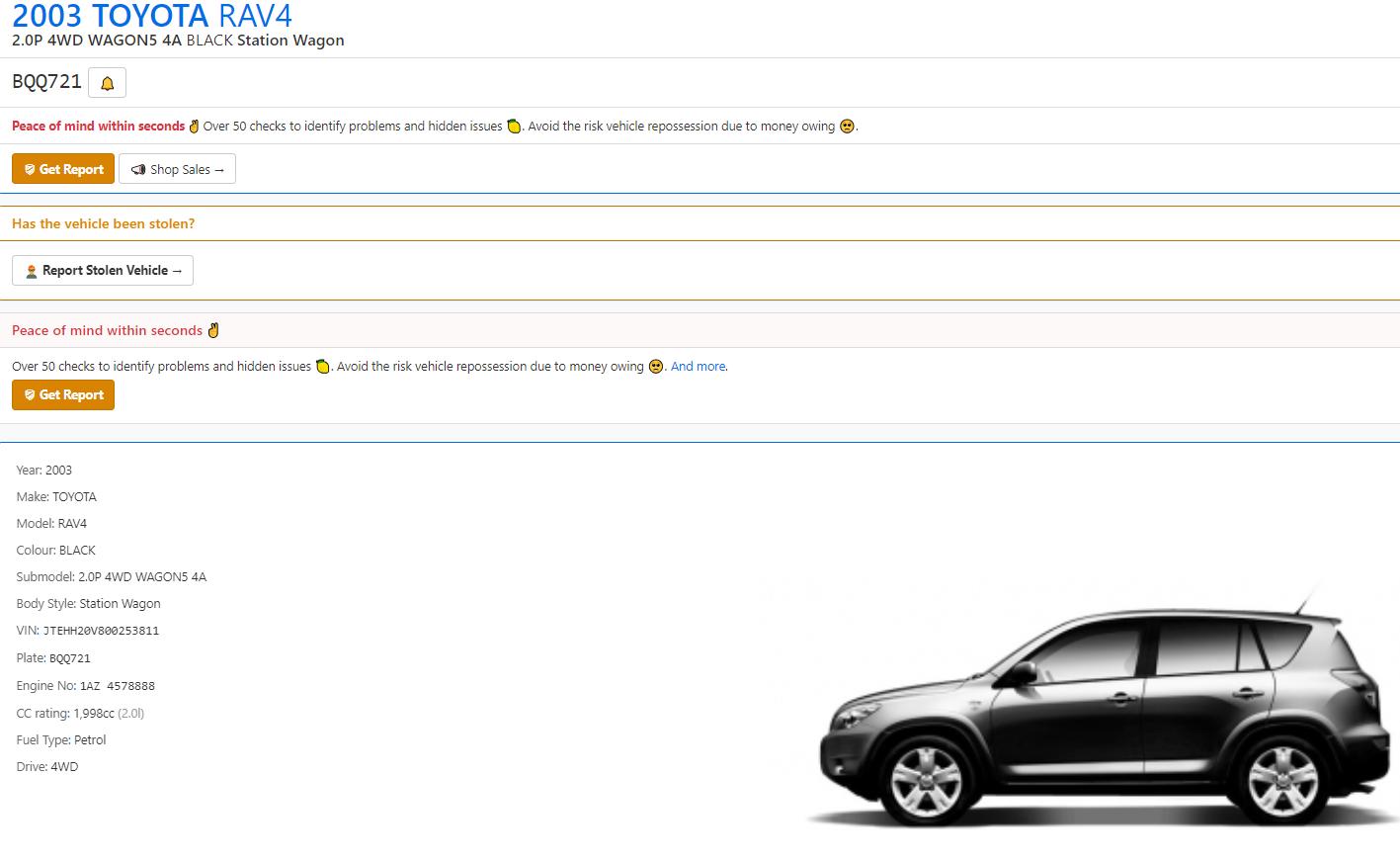This screenshot has height=861, width=1400.
Task: Click the 'Model: RAV4' detail row
Action: tap(51, 524)
